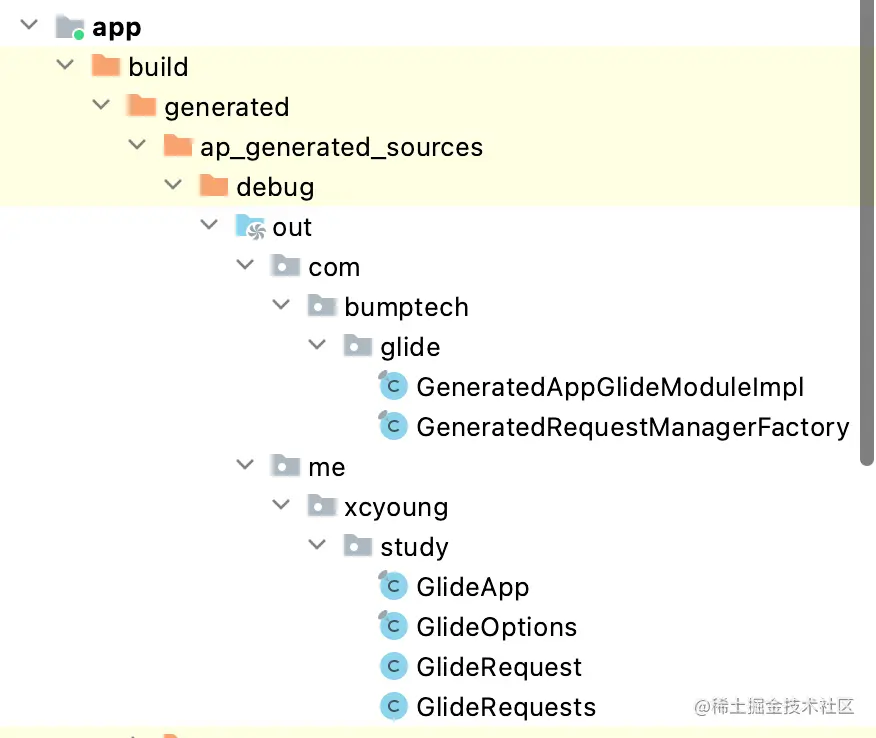
Task: Collapse the bumptech package chevron
Action: pyautogui.click(x=281, y=304)
